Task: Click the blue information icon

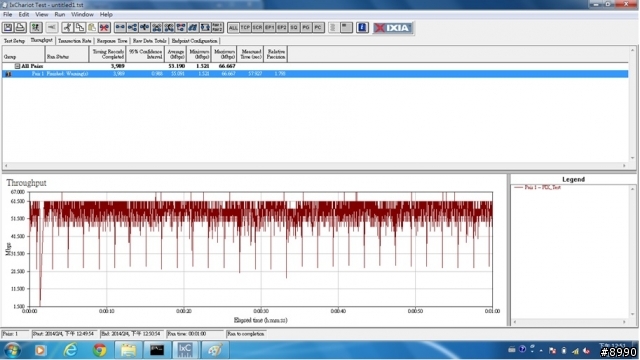Action: [362, 27]
